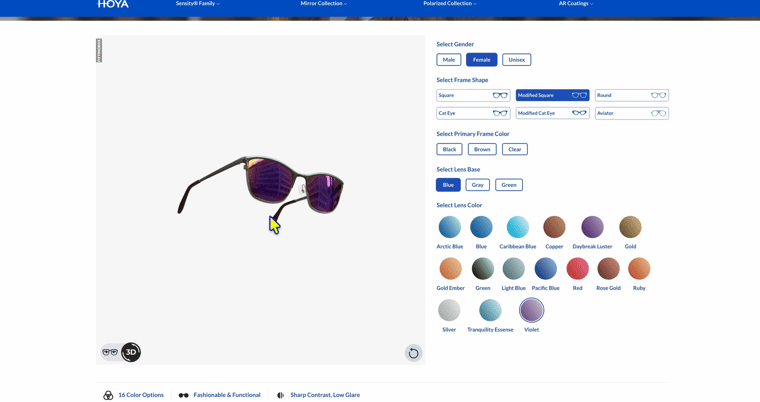Screen dimensions: 760x402
Task: Select Violet lens color swatch
Action: click(531, 310)
